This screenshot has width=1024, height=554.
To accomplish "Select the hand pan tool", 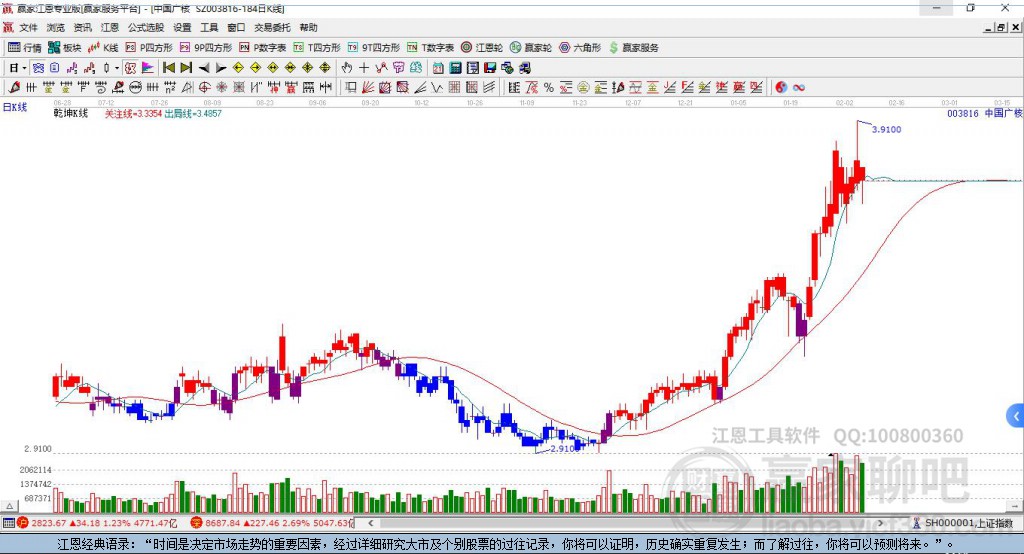I will (346, 68).
